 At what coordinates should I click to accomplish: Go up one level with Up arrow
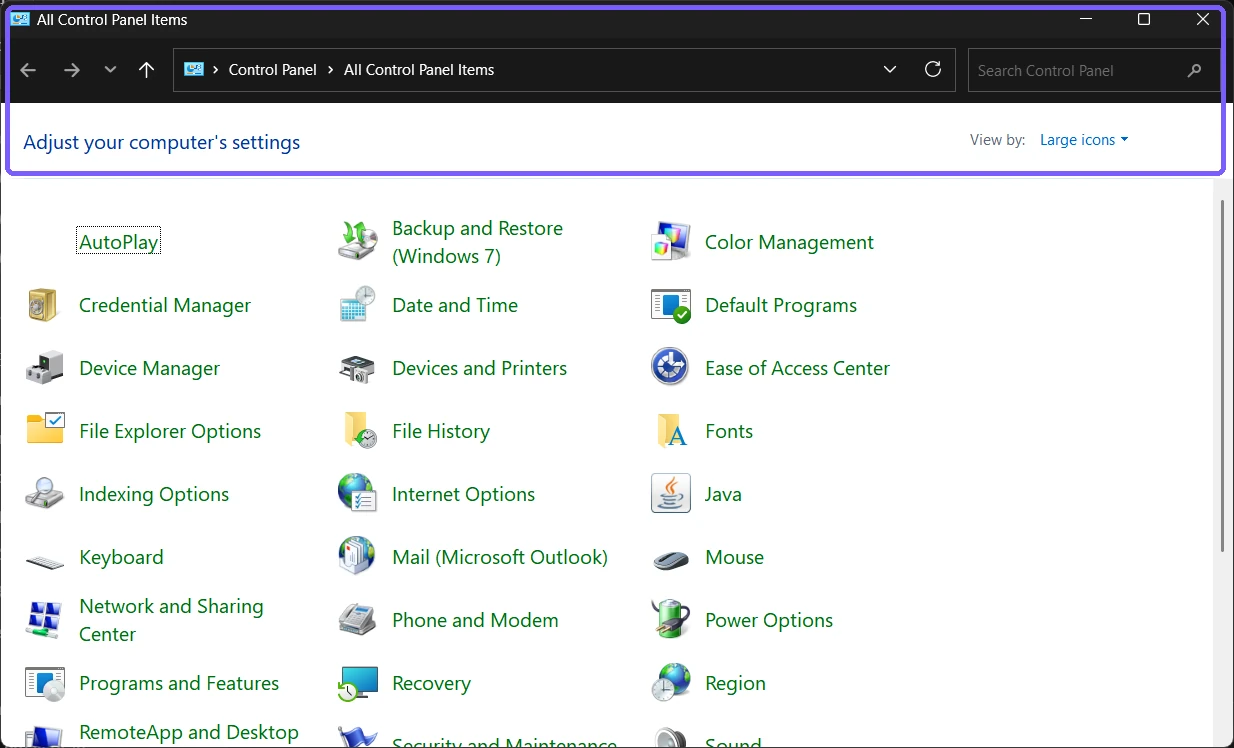(147, 70)
